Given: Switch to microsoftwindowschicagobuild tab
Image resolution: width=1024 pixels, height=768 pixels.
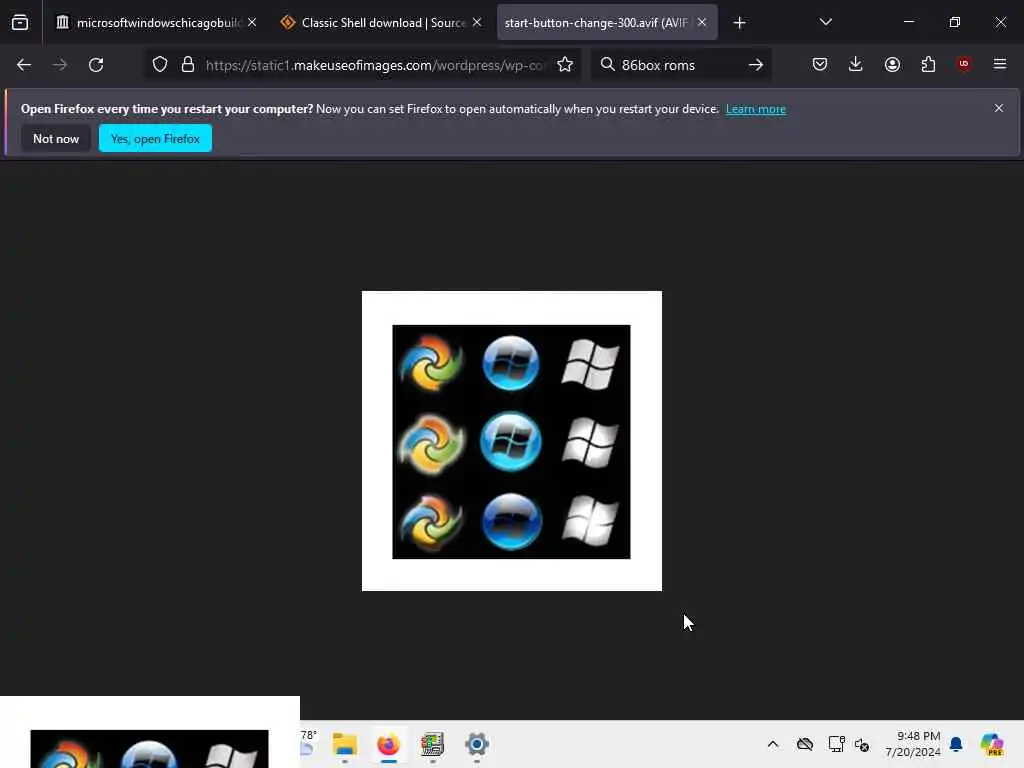Looking at the screenshot, I should tap(158, 23).
